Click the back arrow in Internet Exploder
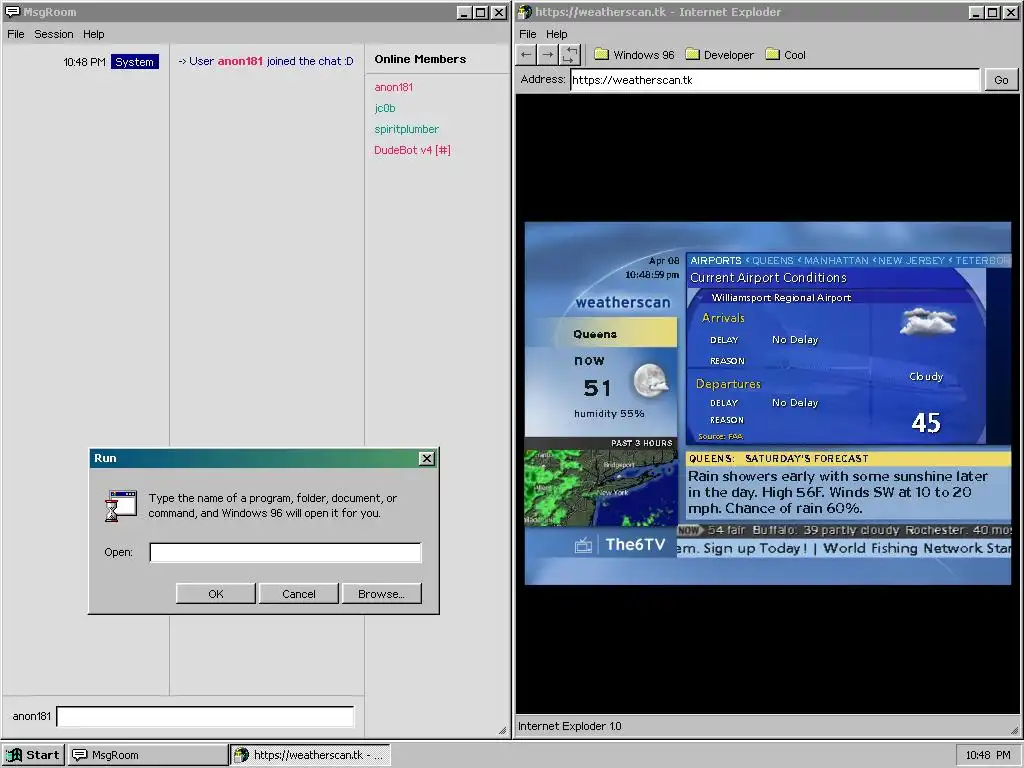Viewport: 1024px width, 768px height. pyautogui.click(x=526, y=55)
